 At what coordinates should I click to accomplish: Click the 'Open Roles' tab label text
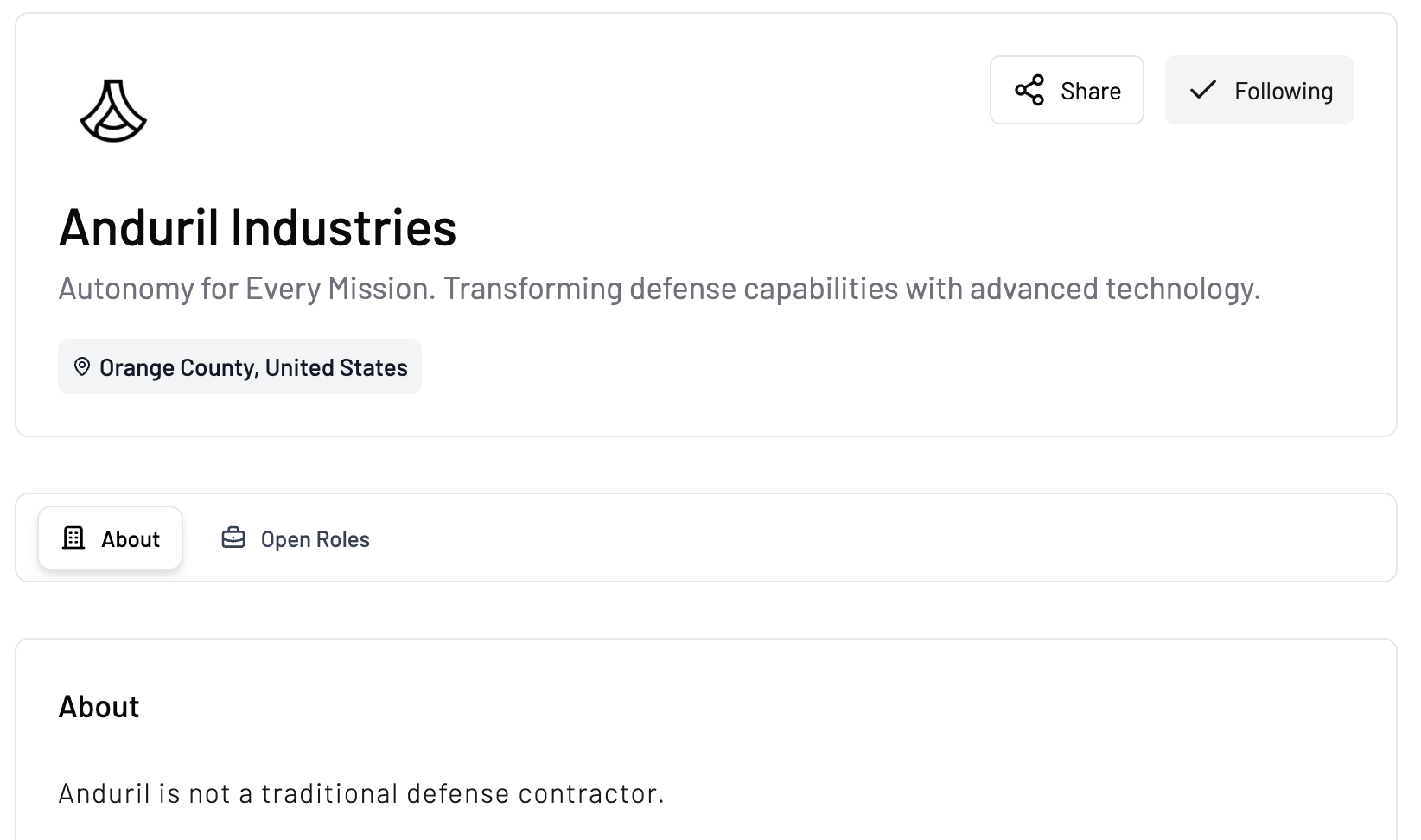pos(315,539)
